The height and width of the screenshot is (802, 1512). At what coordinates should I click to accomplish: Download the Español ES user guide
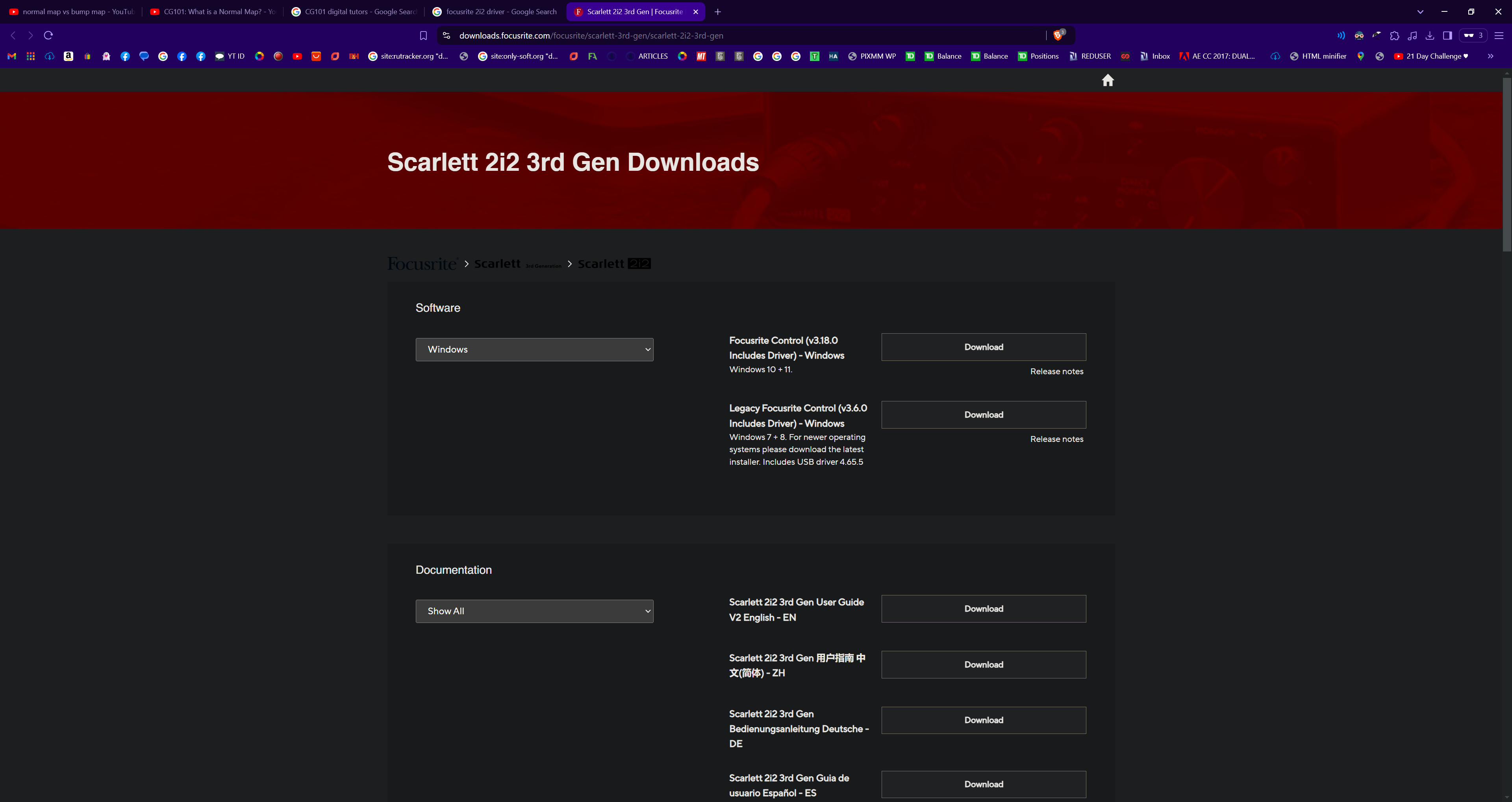click(983, 784)
